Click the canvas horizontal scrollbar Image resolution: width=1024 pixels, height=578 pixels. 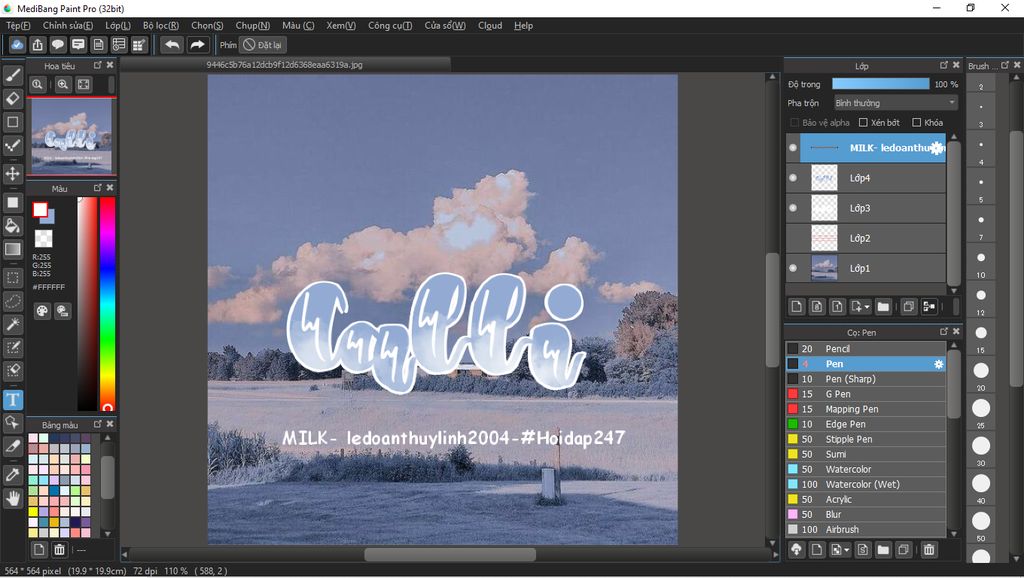(450, 554)
